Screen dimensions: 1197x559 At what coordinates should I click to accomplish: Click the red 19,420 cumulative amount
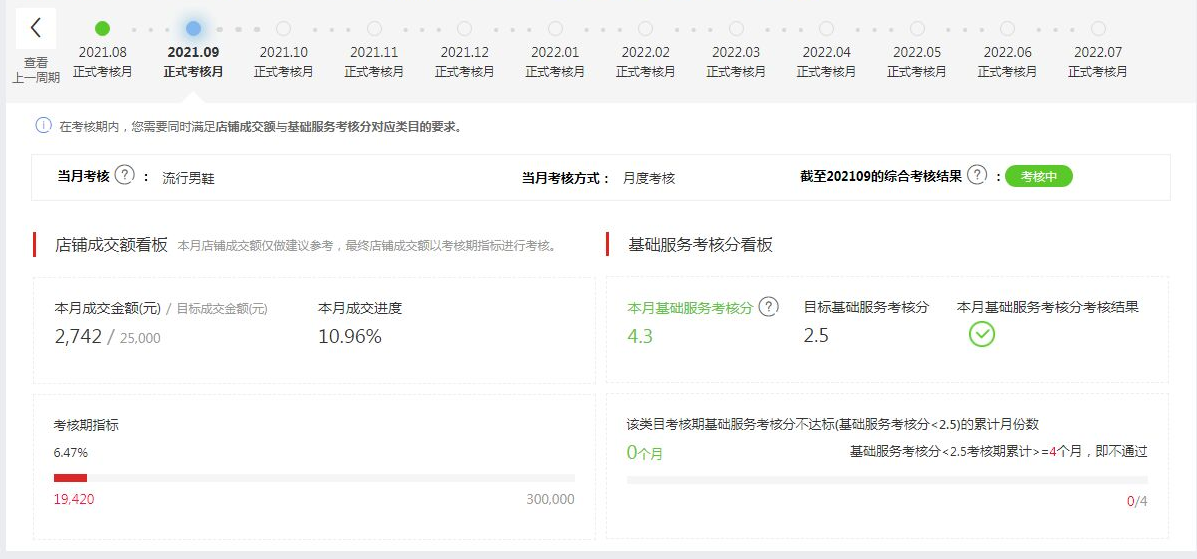[74, 499]
